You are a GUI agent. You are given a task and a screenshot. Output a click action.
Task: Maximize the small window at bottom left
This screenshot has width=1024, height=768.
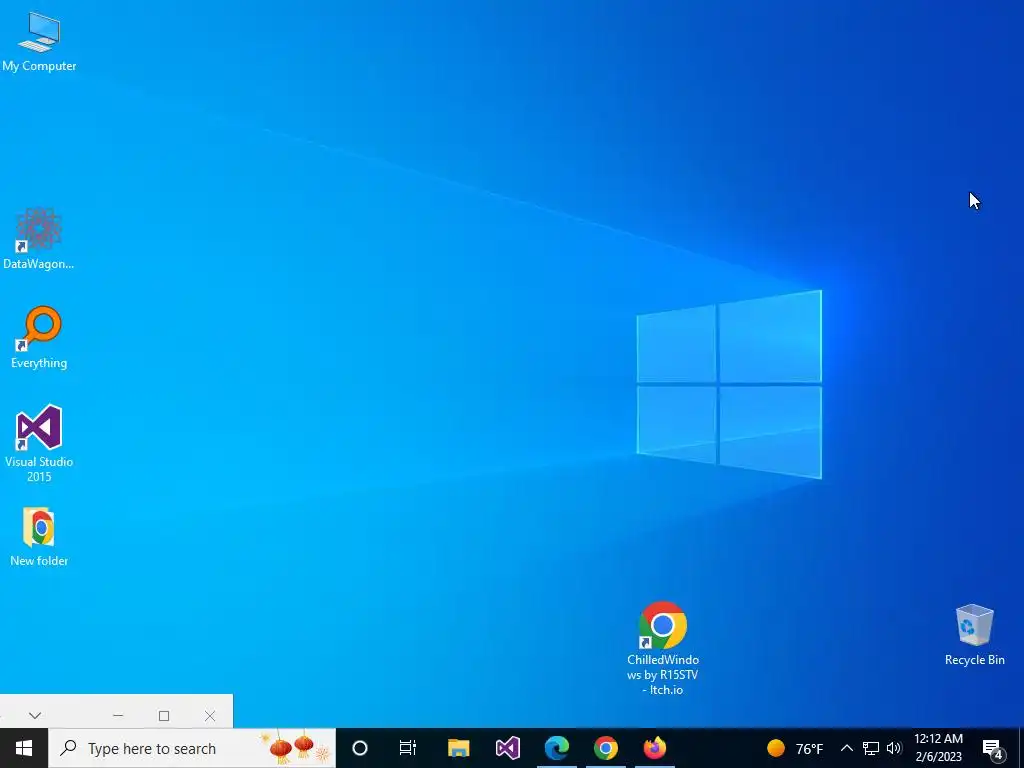pos(164,716)
